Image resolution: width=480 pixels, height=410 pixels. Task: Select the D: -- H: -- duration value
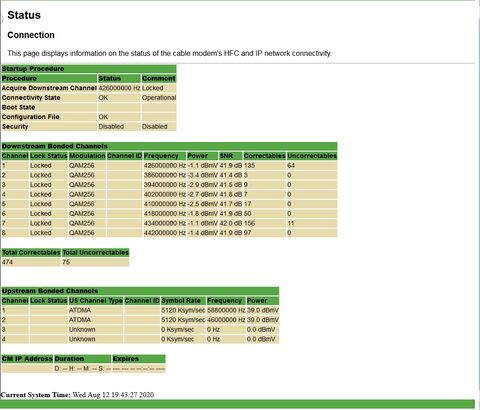click(82, 369)
